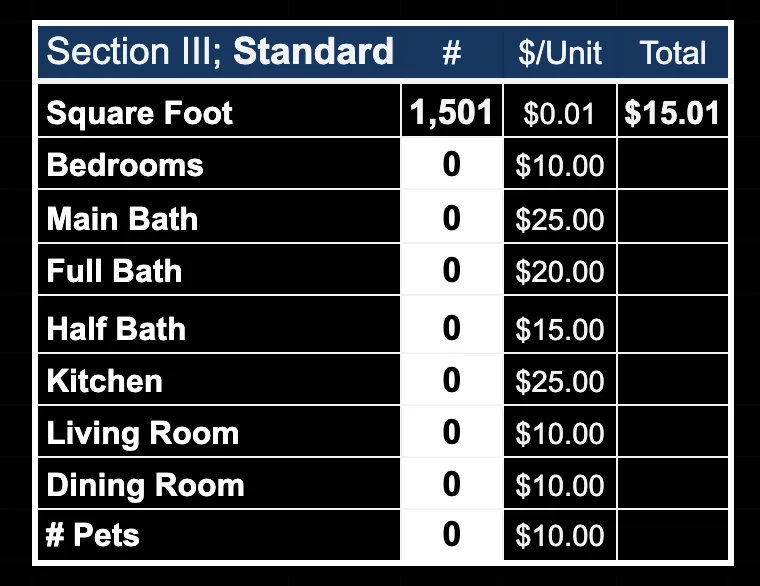Click the empty Bedrooms total cell
This screenshot has height=586, width=760.
pos(673,163)
